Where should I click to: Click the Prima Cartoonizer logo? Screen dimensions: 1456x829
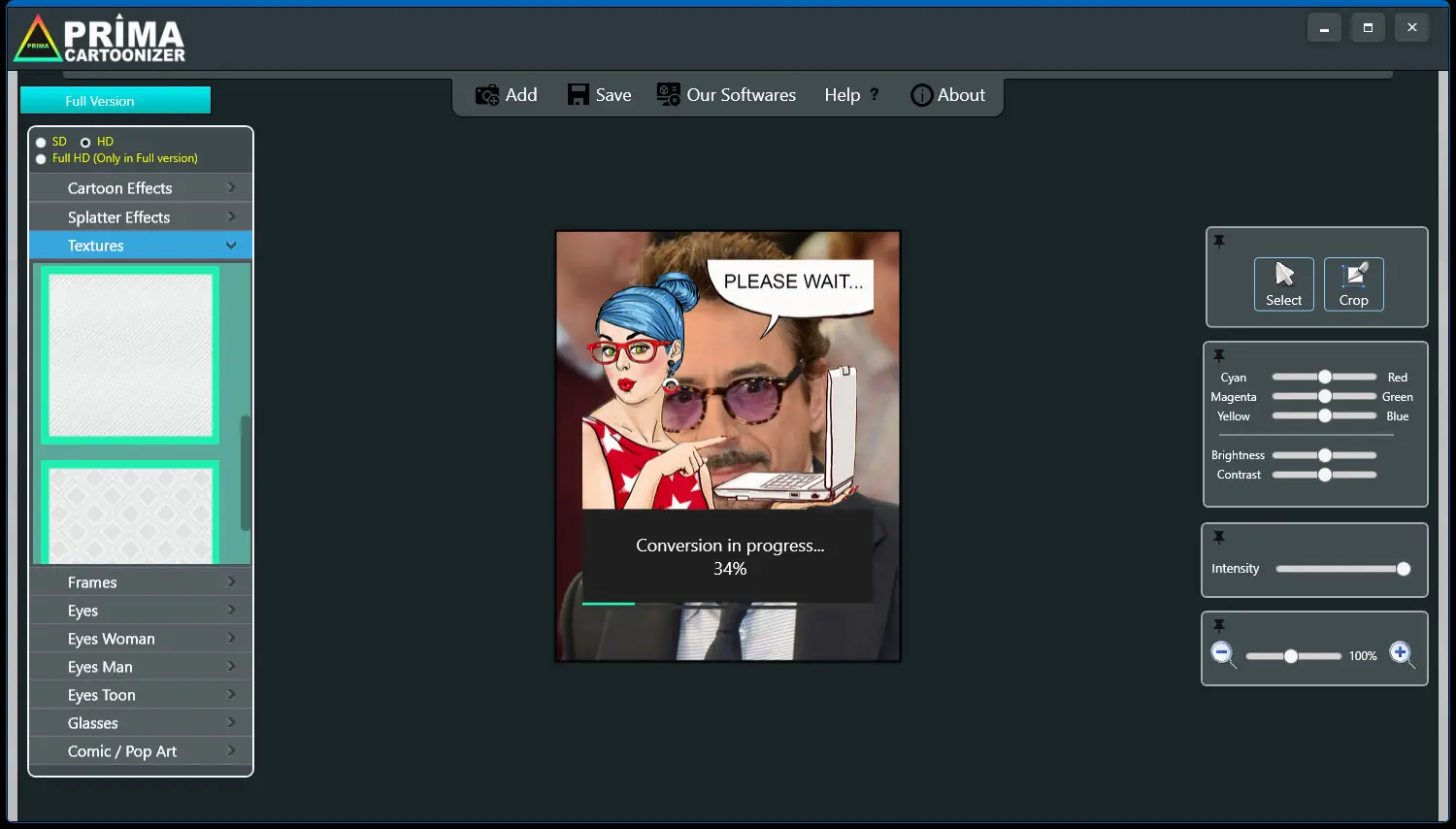[100, 40]
